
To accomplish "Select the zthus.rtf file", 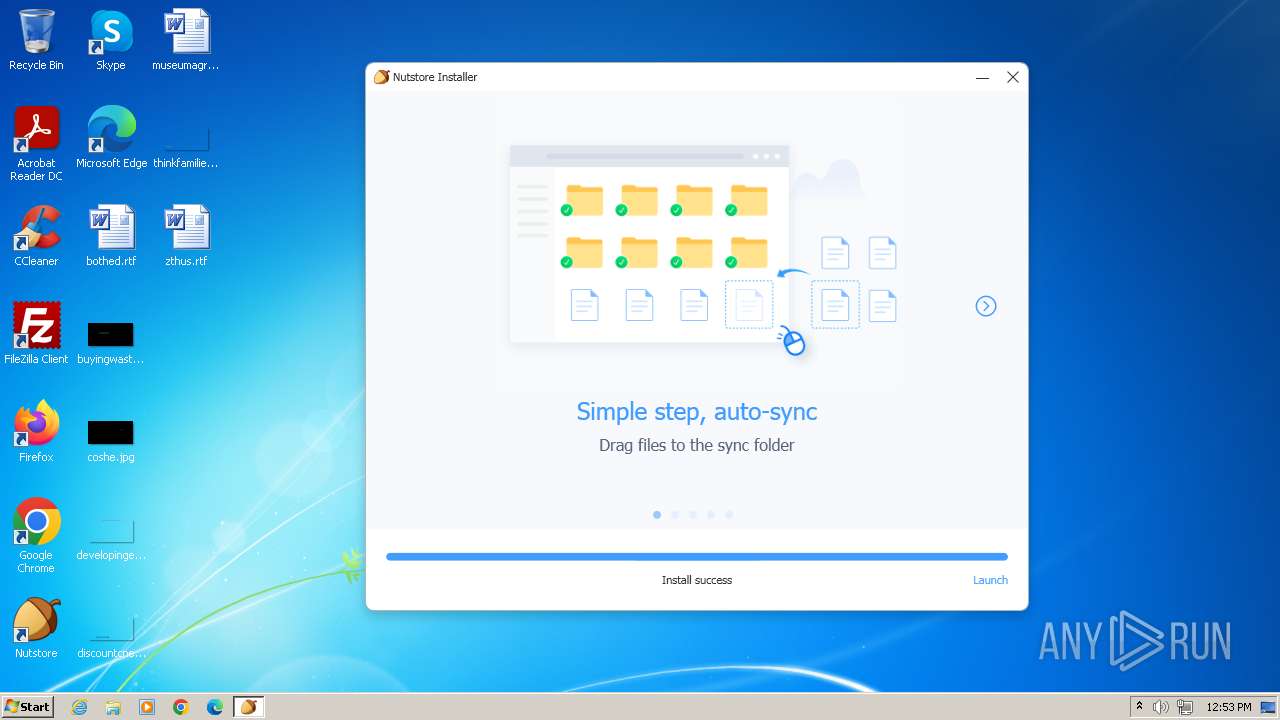I will (186, 236).
